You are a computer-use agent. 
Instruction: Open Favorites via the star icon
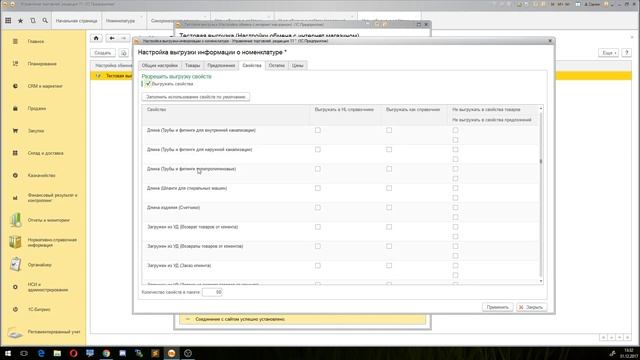[x=20, y=20]
